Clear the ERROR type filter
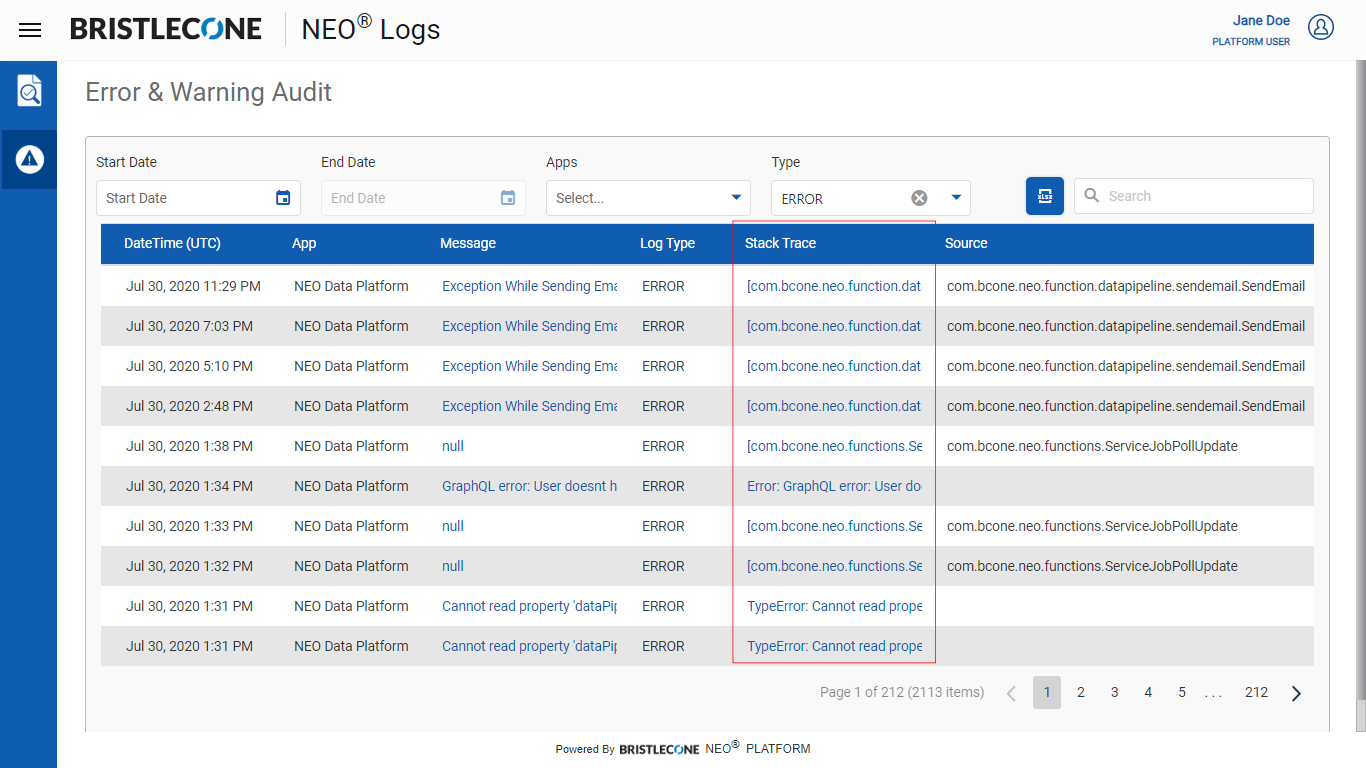The image size is (1366, 768). pyautogui.click(x=919, y=198)
